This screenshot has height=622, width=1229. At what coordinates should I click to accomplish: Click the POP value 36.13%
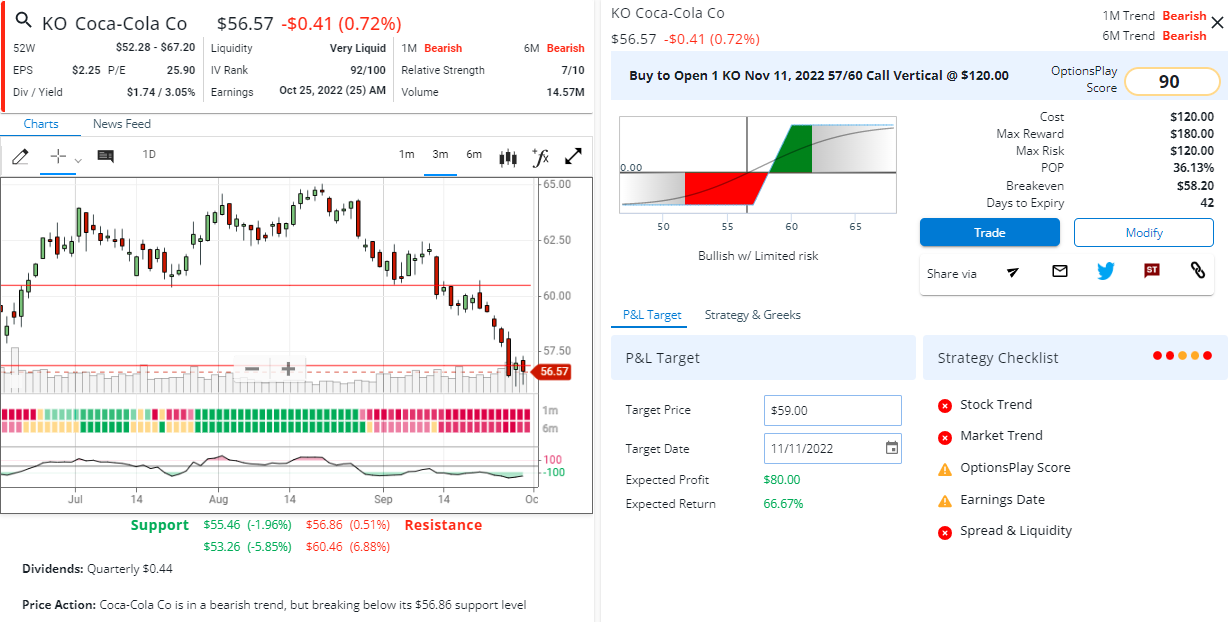coord(1194,168)
